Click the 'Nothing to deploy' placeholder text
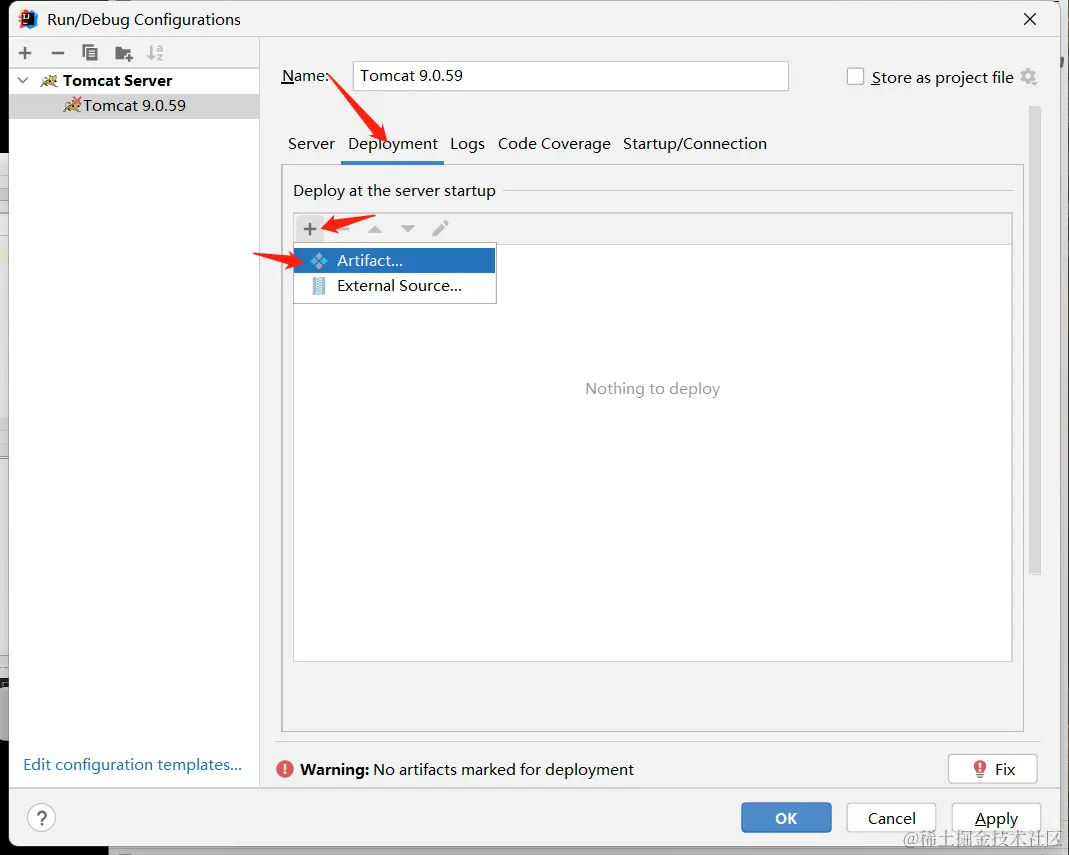Viewport: 1069px width, 855px height. (x=652, y=389)
